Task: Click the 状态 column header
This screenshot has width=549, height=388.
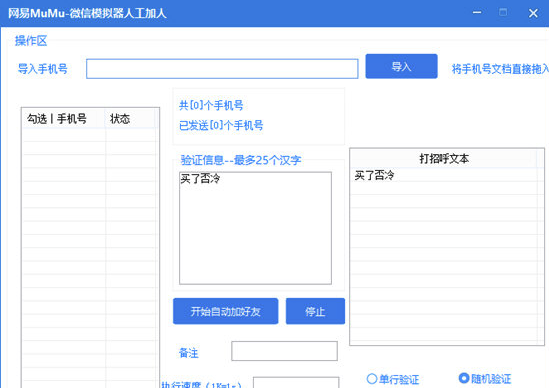Action: [130, 119]
